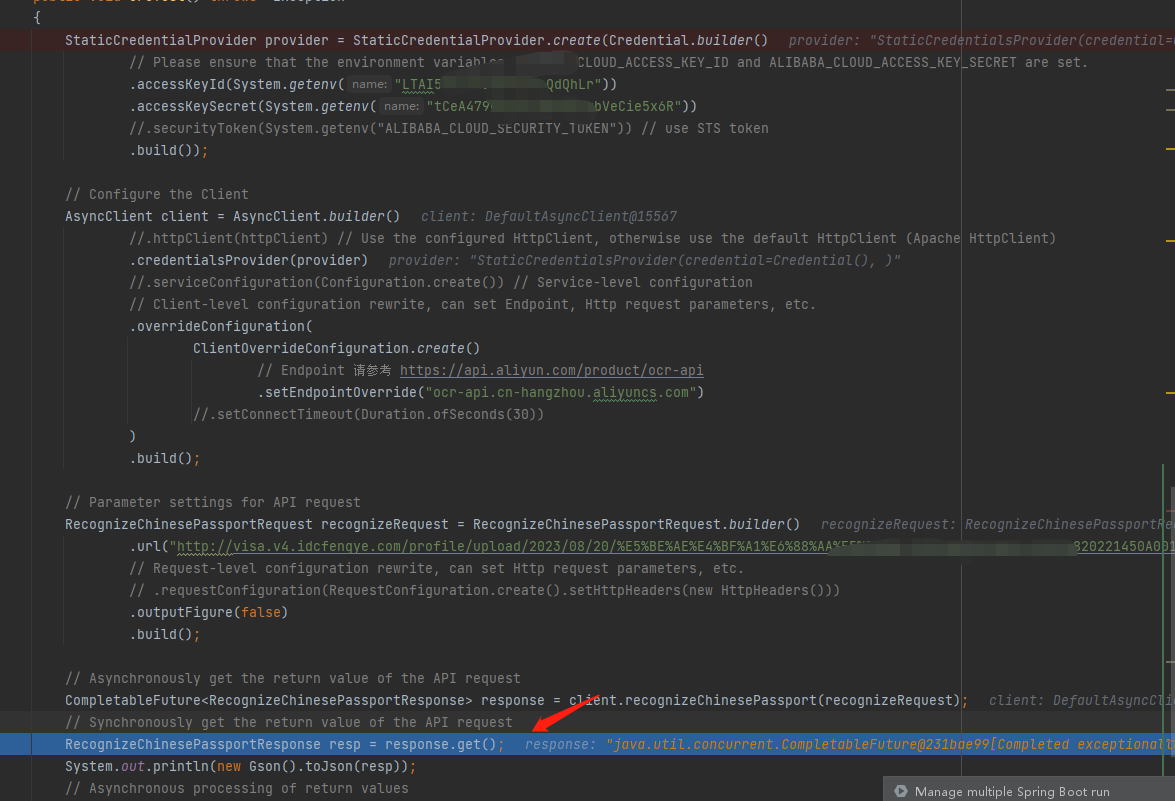The height and width of the screenshot is (801, 1175).
Task: Click the 'name:' hint before "tCeA479" secret
Action: (x=401, y=106)
